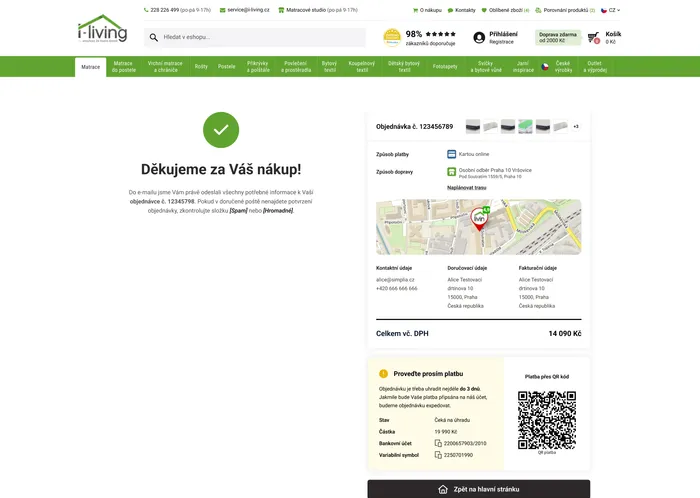Click the +3 more products badge

[576, 127]
